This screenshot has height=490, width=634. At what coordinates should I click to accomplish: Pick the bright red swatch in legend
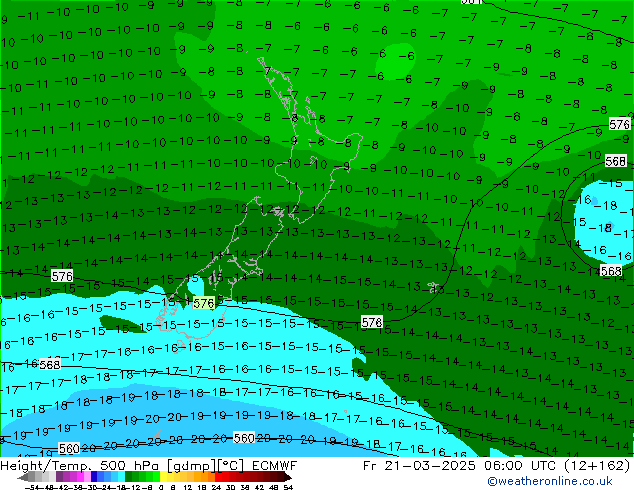(x=218, y=477)
